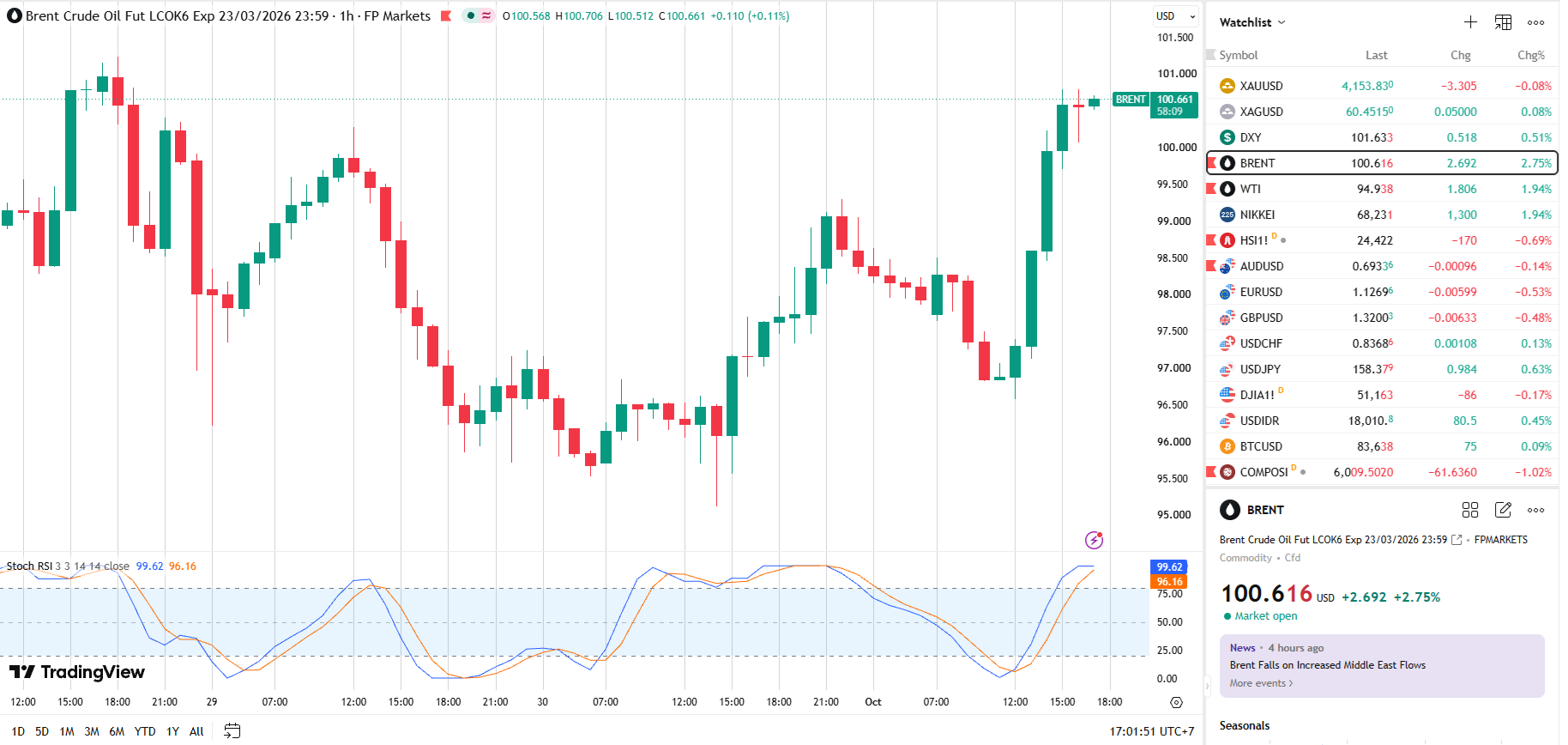Screen dimensions: 1568x745
Task: Open BRENT details three-dots menu
Action: (x=1535, y=510)
